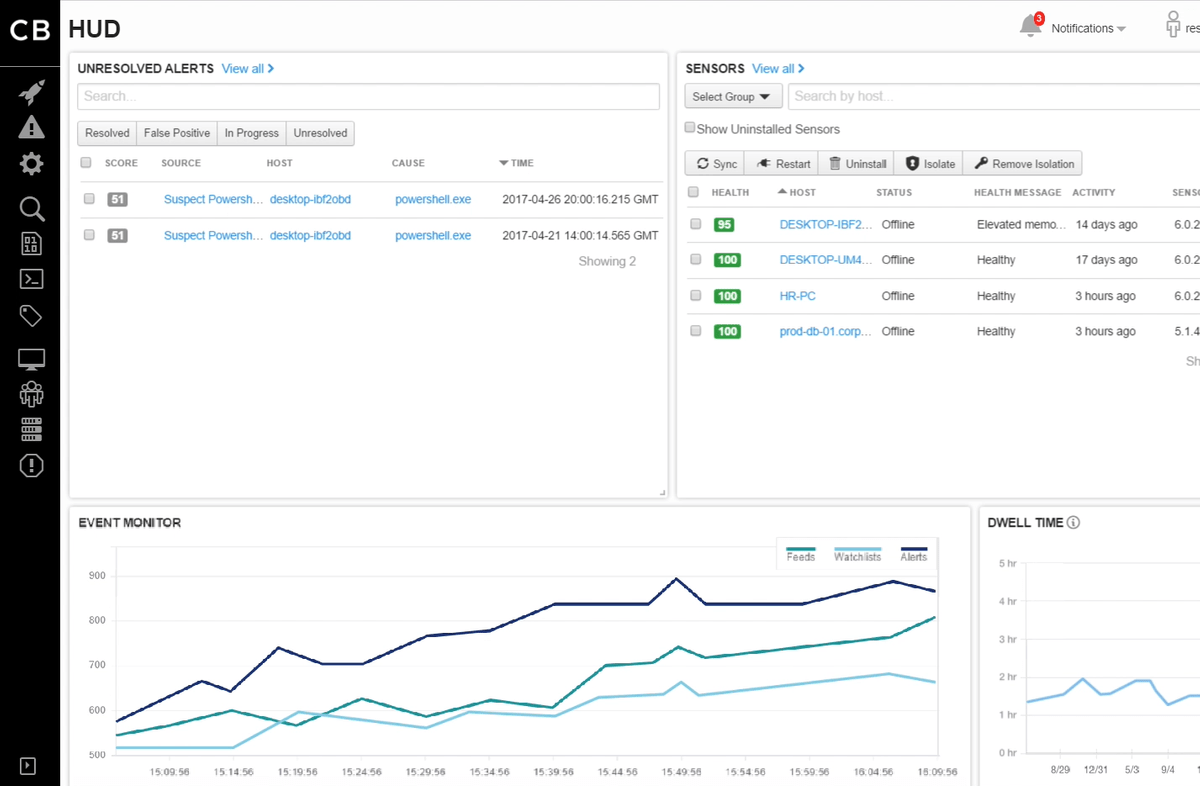Open the DESKTOP-UM4 host link
The width and height of the screenshot is (1200, 786).
(825, 260)
